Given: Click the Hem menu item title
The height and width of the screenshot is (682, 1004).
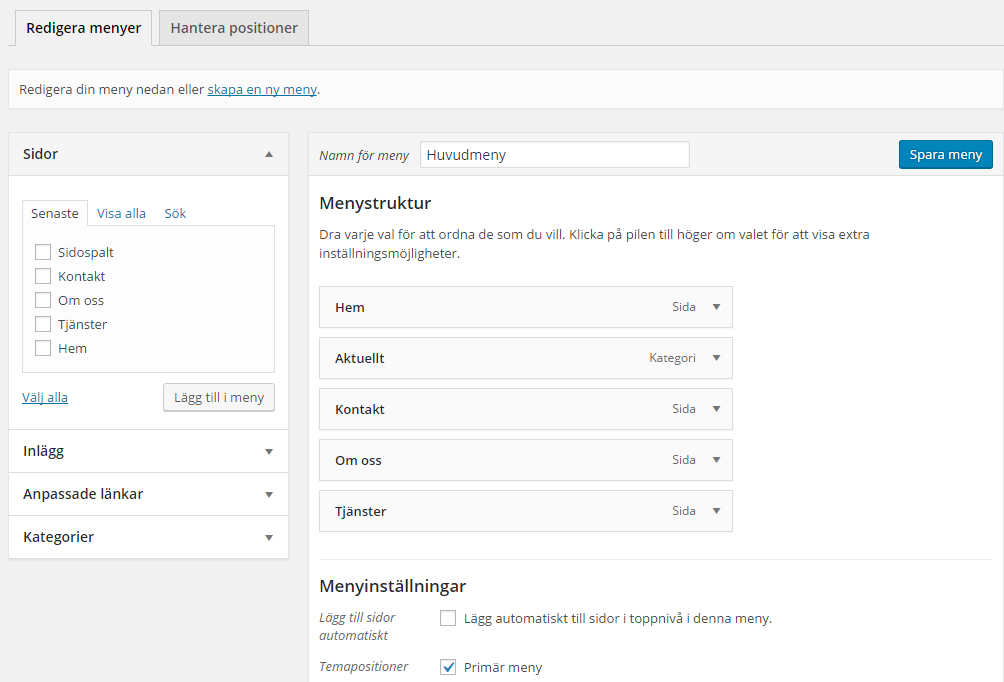Looking at the screenshot, I should click(350, 307).
